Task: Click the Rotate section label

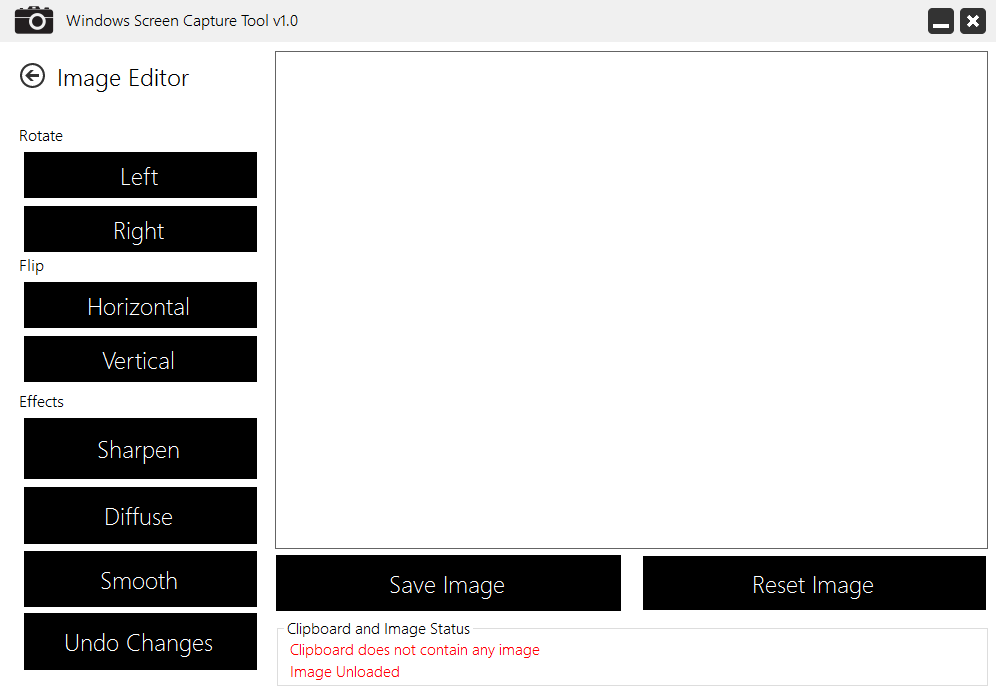Action: point(41,135)
